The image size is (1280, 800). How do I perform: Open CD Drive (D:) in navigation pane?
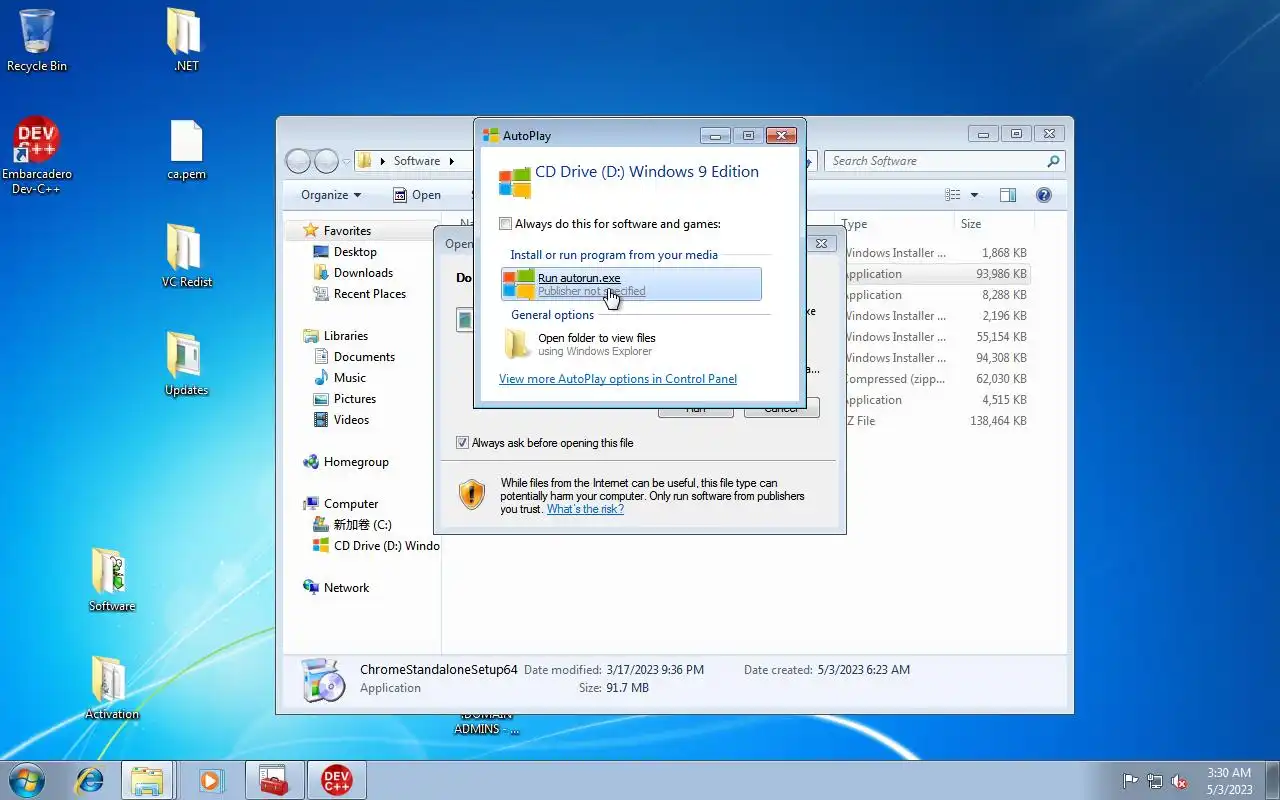(386, 546)
